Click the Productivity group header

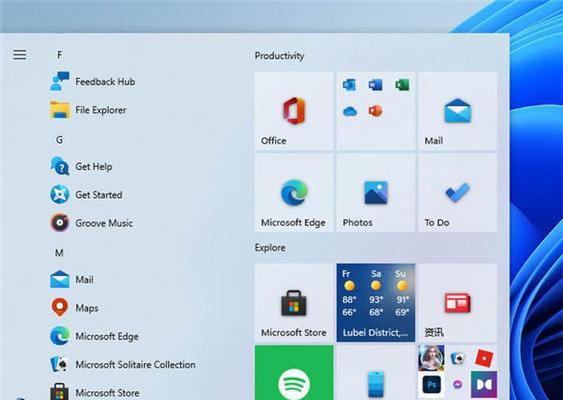[x=279, y=56]
